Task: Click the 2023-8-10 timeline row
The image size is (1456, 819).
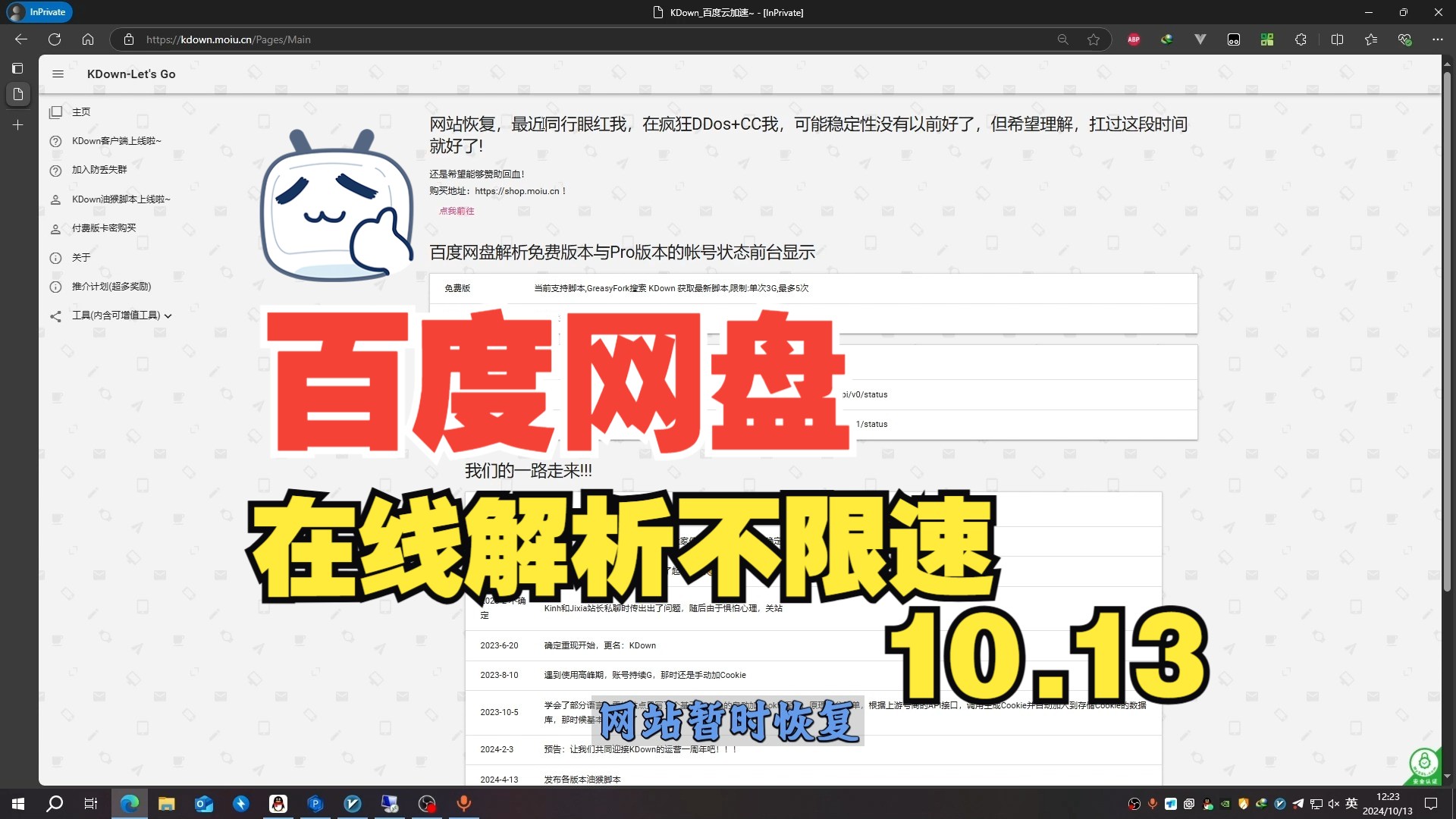Action: [x=813, y=675]
